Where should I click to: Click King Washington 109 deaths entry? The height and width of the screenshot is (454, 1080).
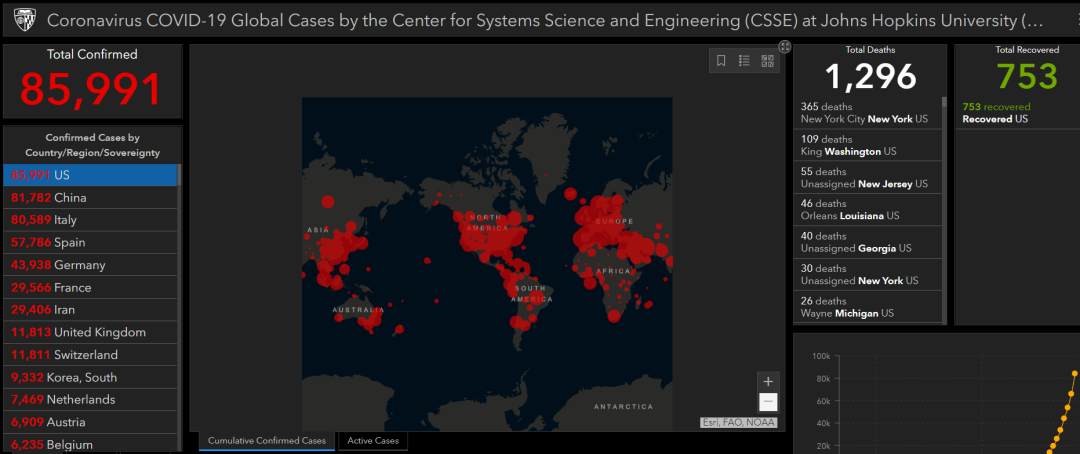[867, 145]
